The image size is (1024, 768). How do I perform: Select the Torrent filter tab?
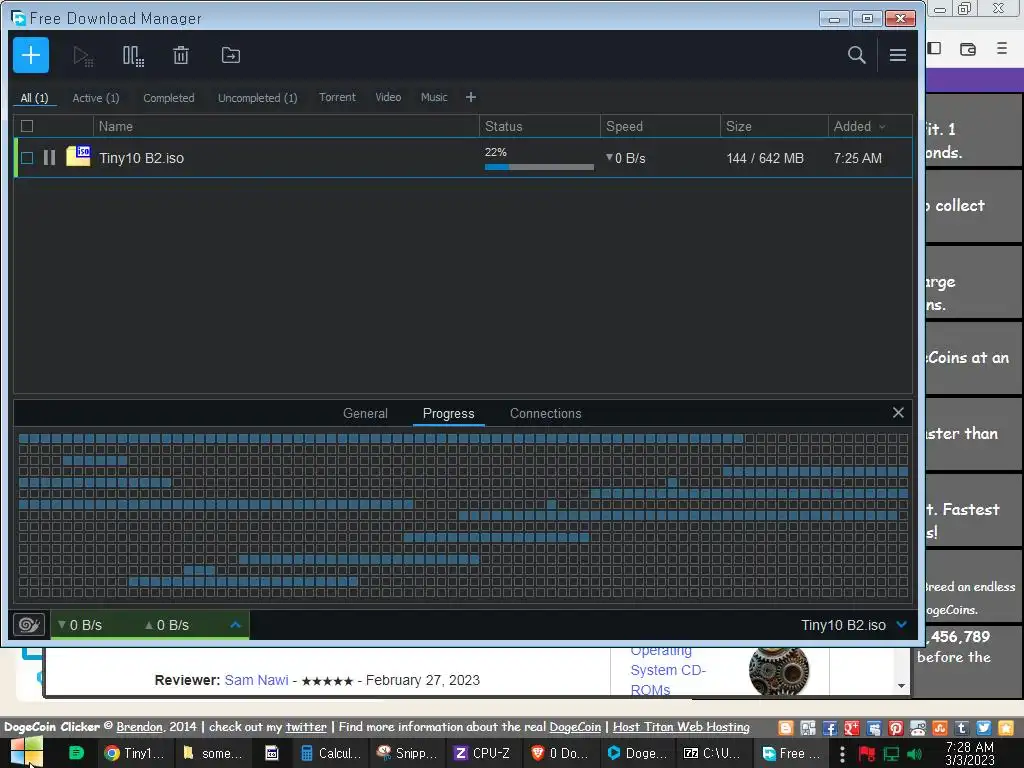pyautogui.click(x=337, y=97)
